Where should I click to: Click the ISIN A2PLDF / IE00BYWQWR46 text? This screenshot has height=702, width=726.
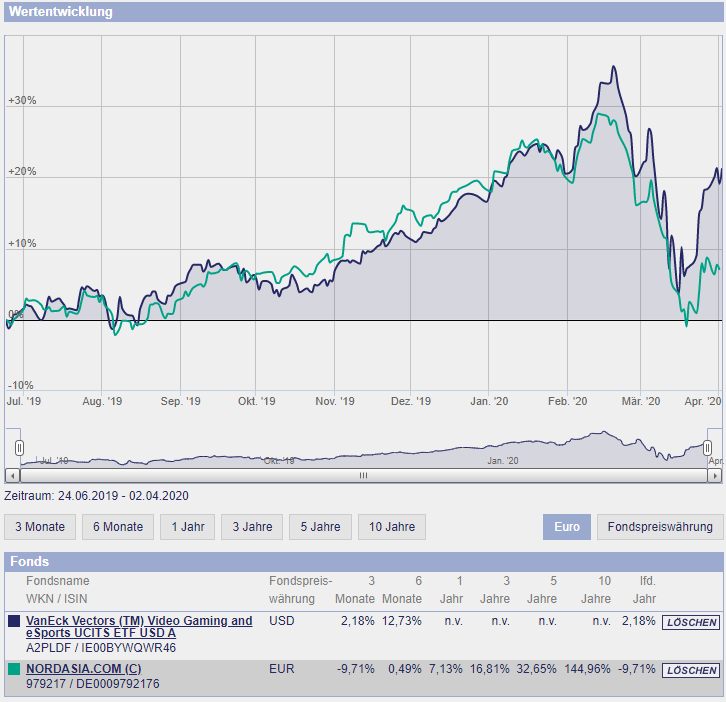pyautogui.click(x=101, y=648)
